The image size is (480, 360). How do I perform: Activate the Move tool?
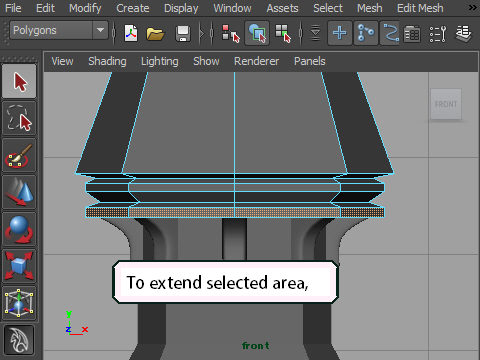click(x=19, y=192)
